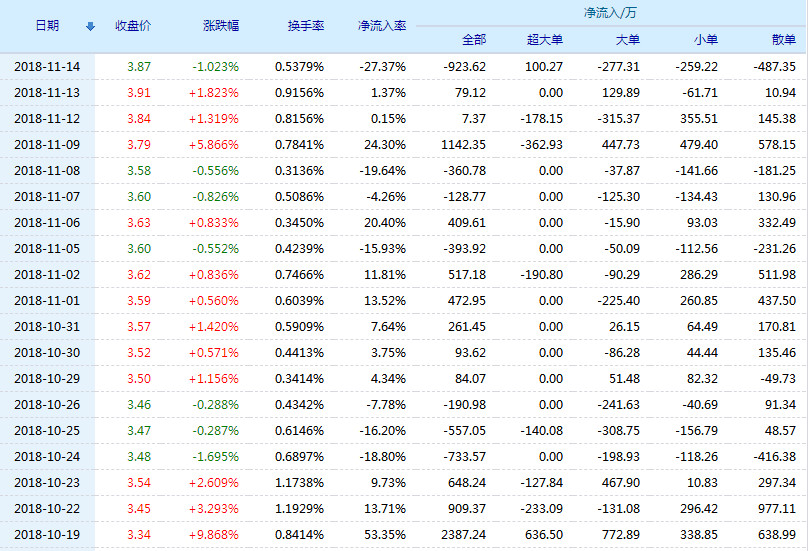Image resolution: width=811 pixels, height=551 pixels.
Task: Click the 大单 sub-column header
Action: 628,40
